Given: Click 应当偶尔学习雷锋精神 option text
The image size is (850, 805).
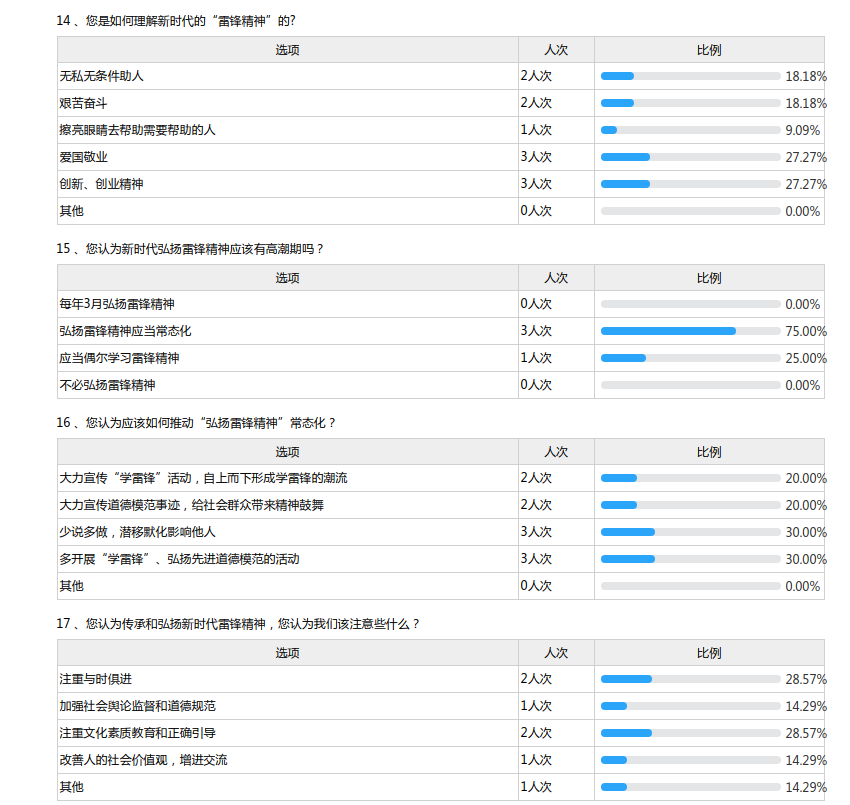Looking at the screenshot, I should 119,358.
